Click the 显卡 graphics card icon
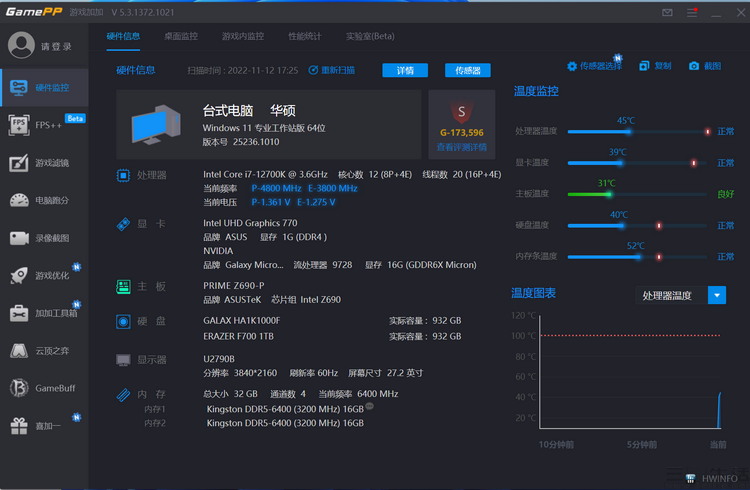This screenshot has width=750, height=490. [x=123, y=224]
